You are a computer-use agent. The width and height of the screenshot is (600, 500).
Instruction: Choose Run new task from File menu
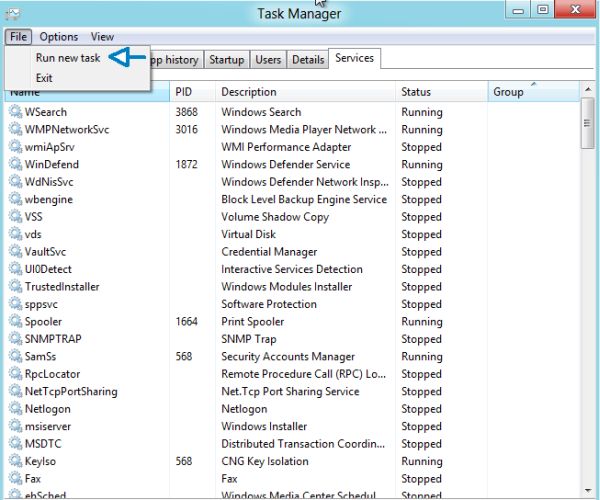pos(68,58)
